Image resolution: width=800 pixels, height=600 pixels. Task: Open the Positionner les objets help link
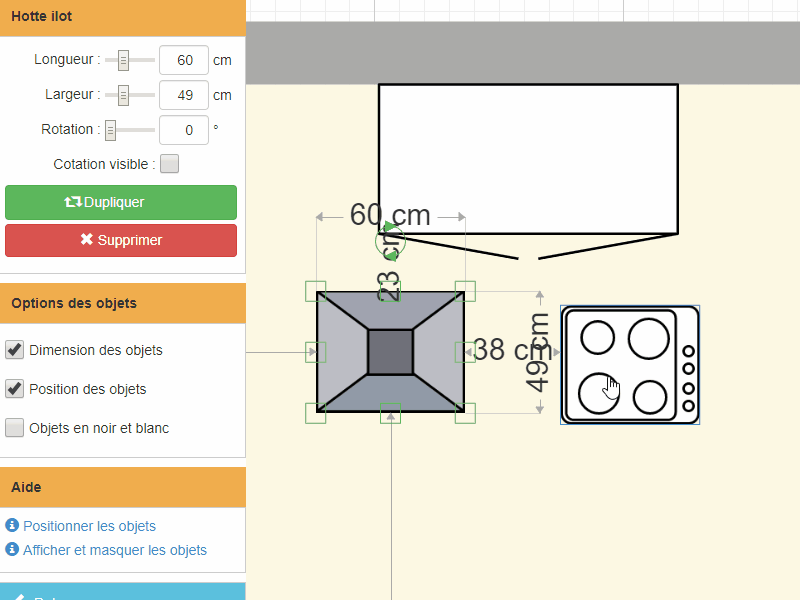89,526
